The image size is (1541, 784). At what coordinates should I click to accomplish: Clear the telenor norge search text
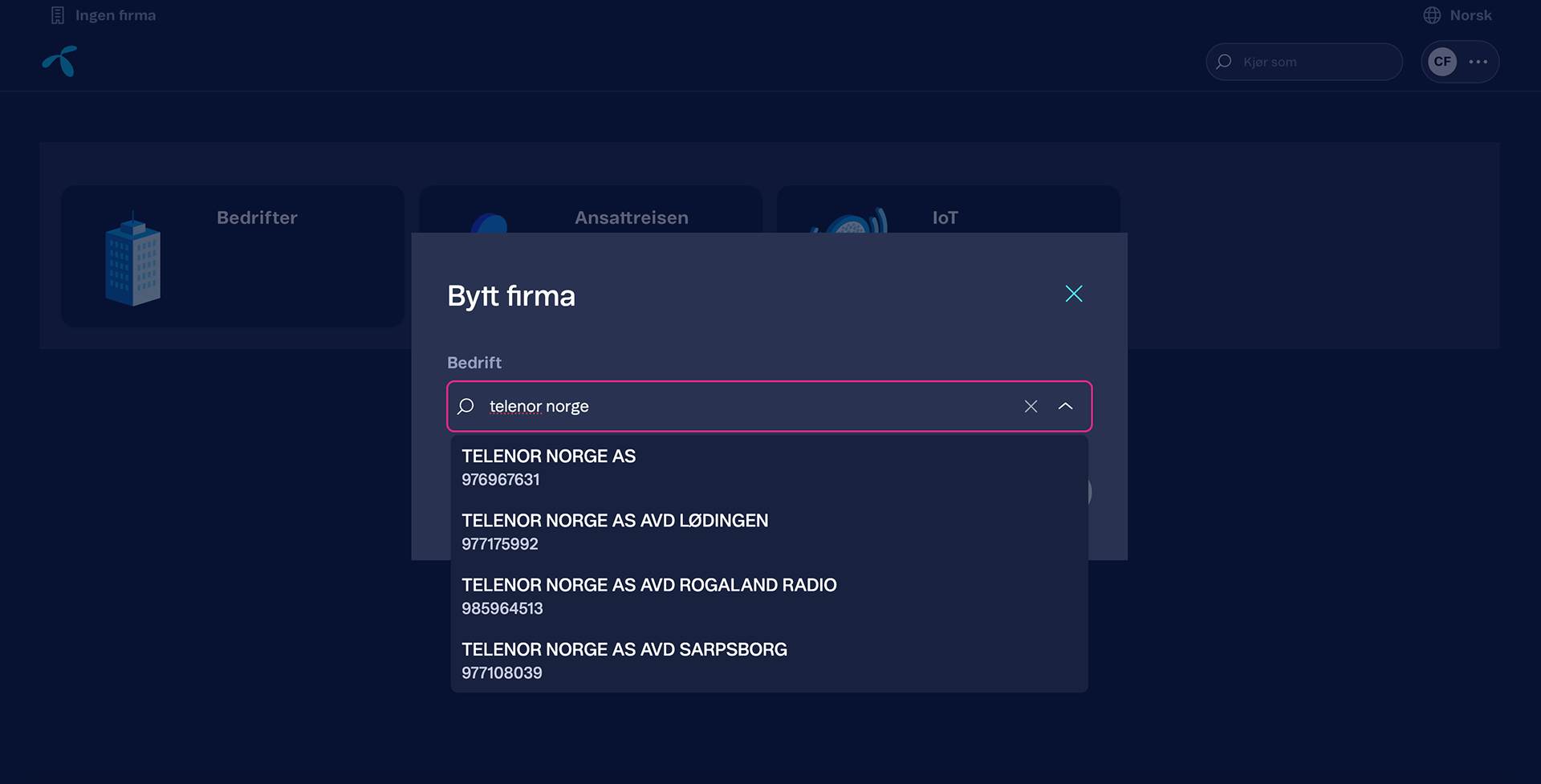(x=1031, y=406)
